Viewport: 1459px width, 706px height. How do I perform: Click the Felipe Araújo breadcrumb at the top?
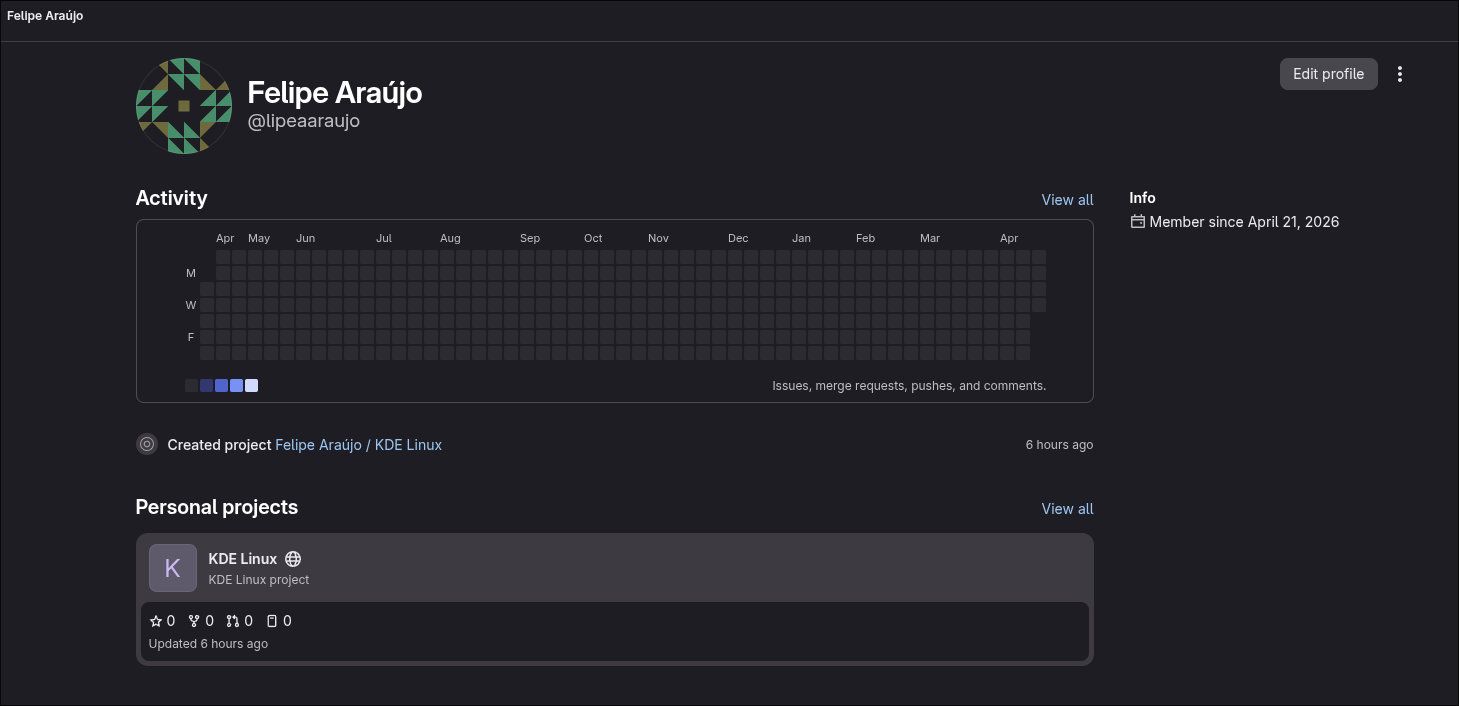click(x=44, y=16)
